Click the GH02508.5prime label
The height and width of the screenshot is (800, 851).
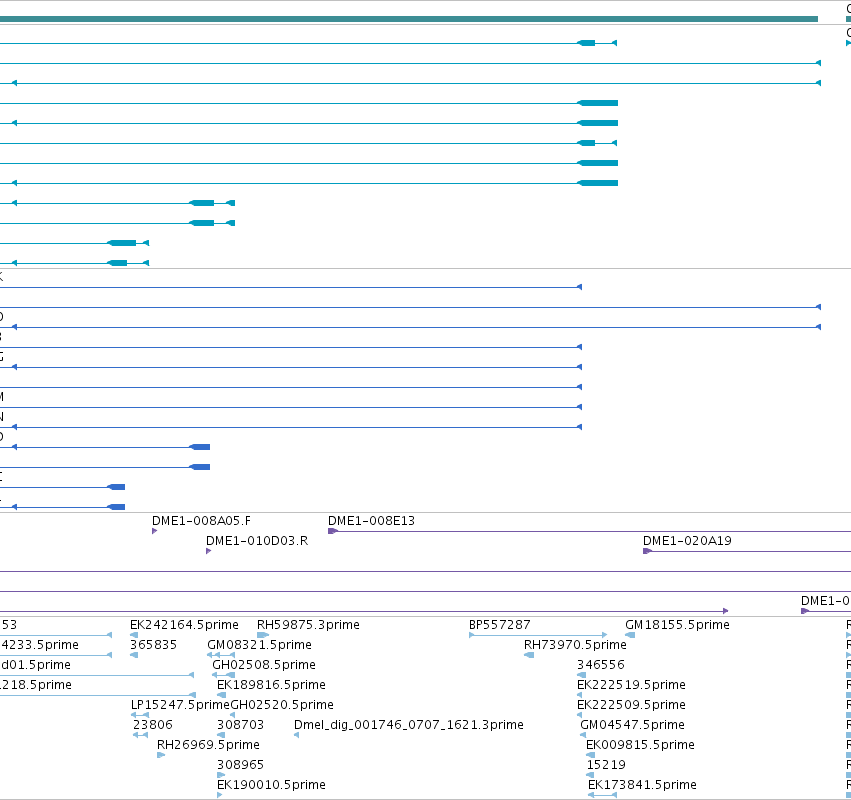(264, 665)
